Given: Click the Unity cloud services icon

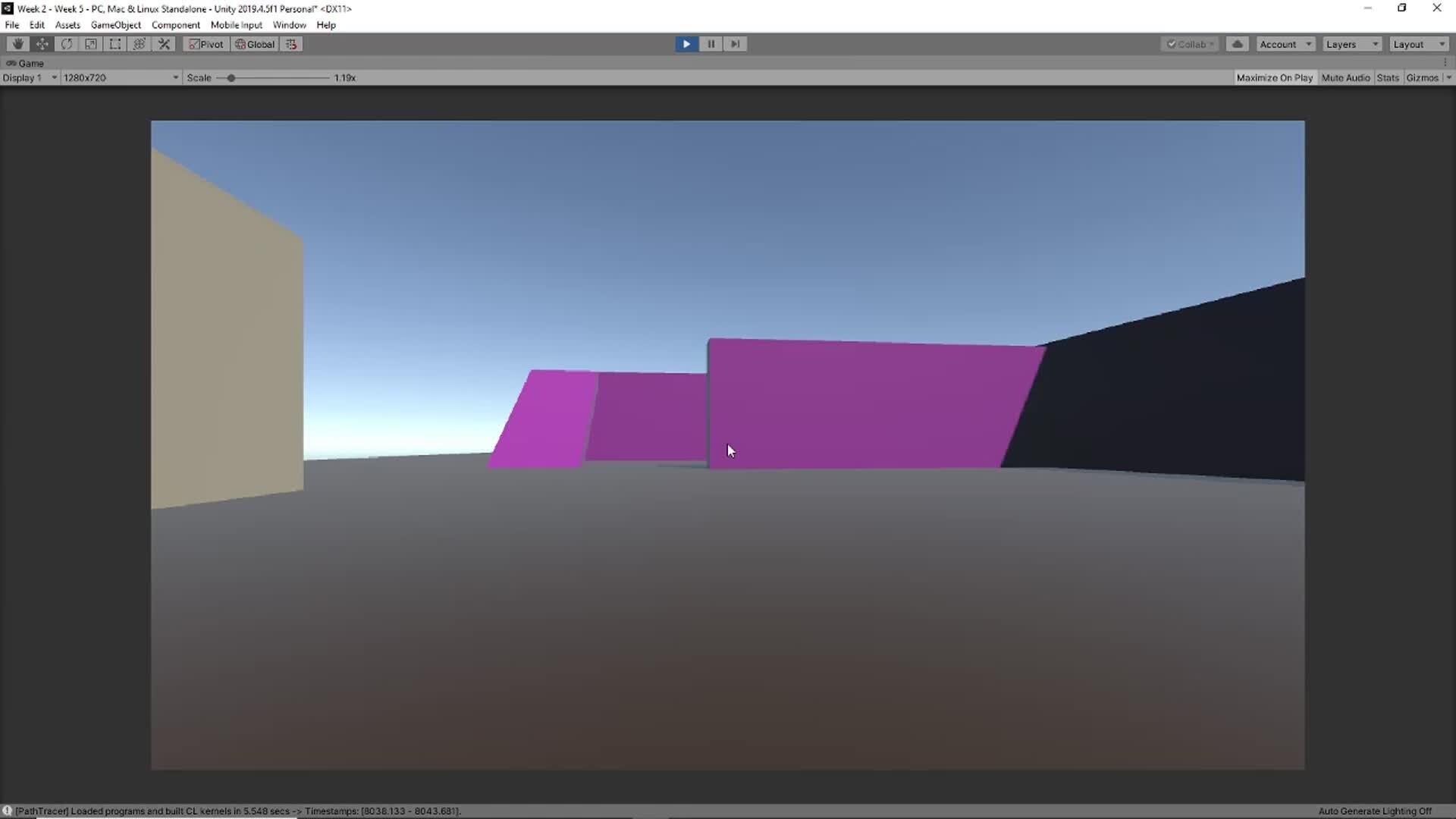Looking at the screenshot, I should [x=1238, y=43].
